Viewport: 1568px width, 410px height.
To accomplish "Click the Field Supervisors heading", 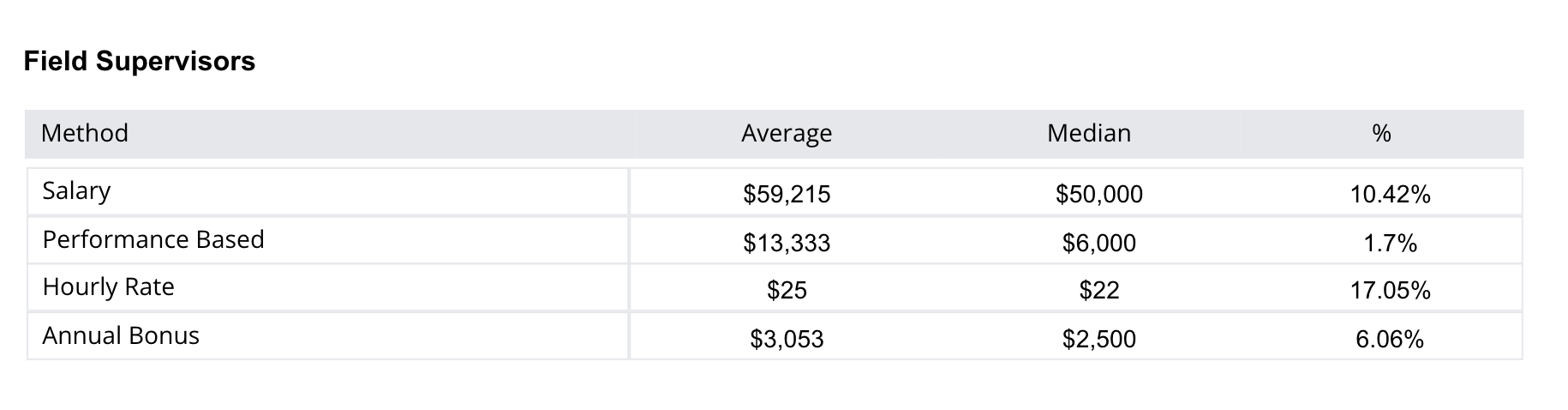I will coord(140,62).
